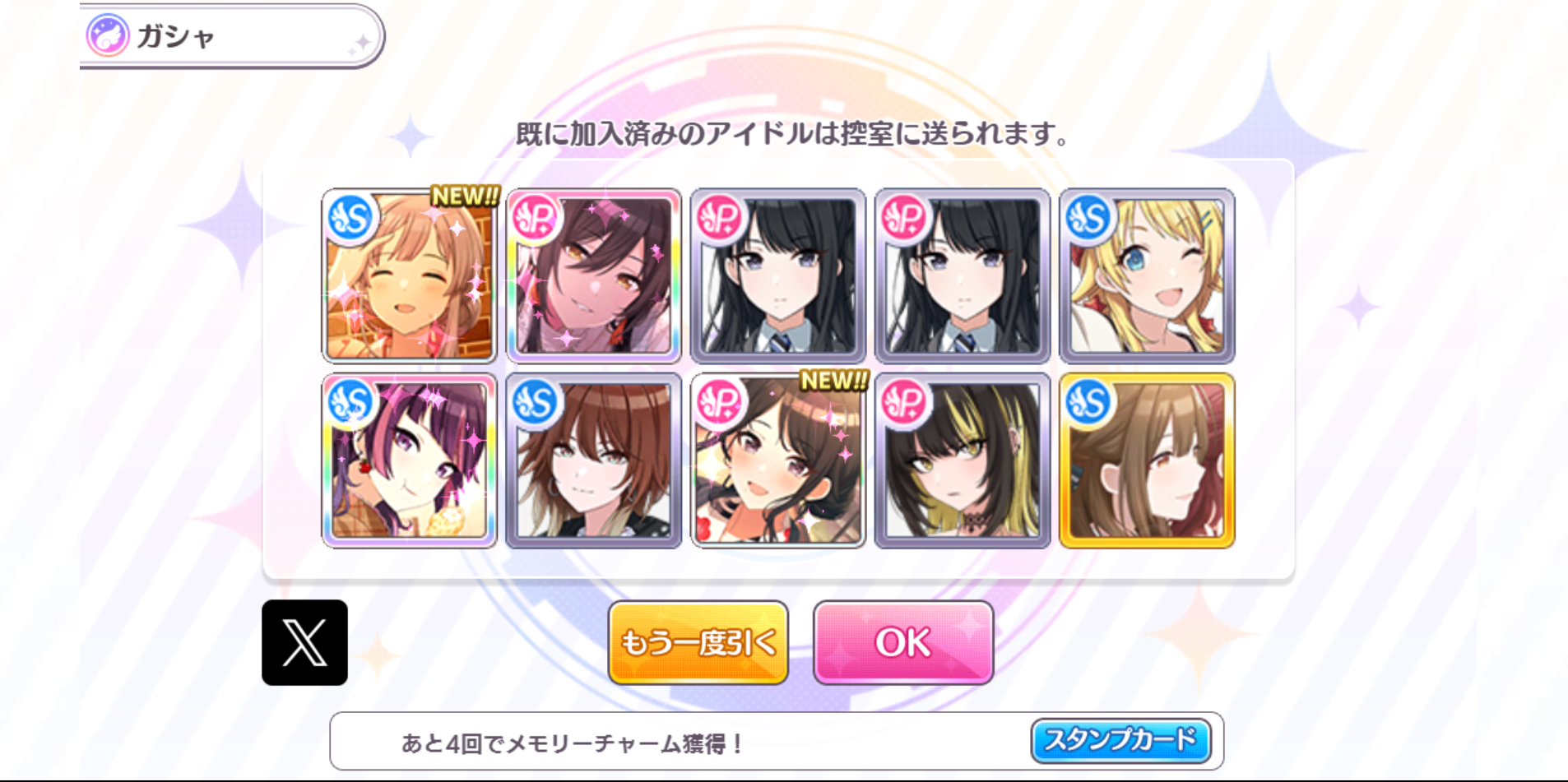This screenshot has height=782, width=1568.
Task: Select the first black-haired schoolgirl P card
Action: pos(778,276)
